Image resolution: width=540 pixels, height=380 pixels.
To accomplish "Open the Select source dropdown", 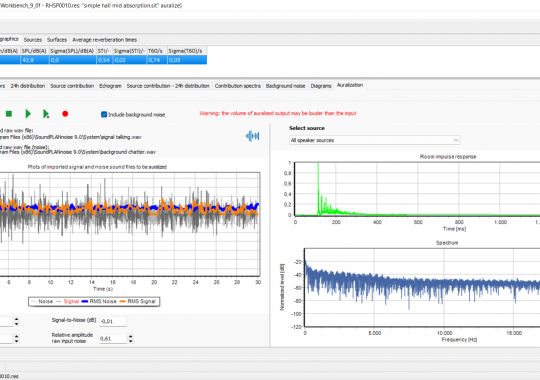I will point(374,140).
